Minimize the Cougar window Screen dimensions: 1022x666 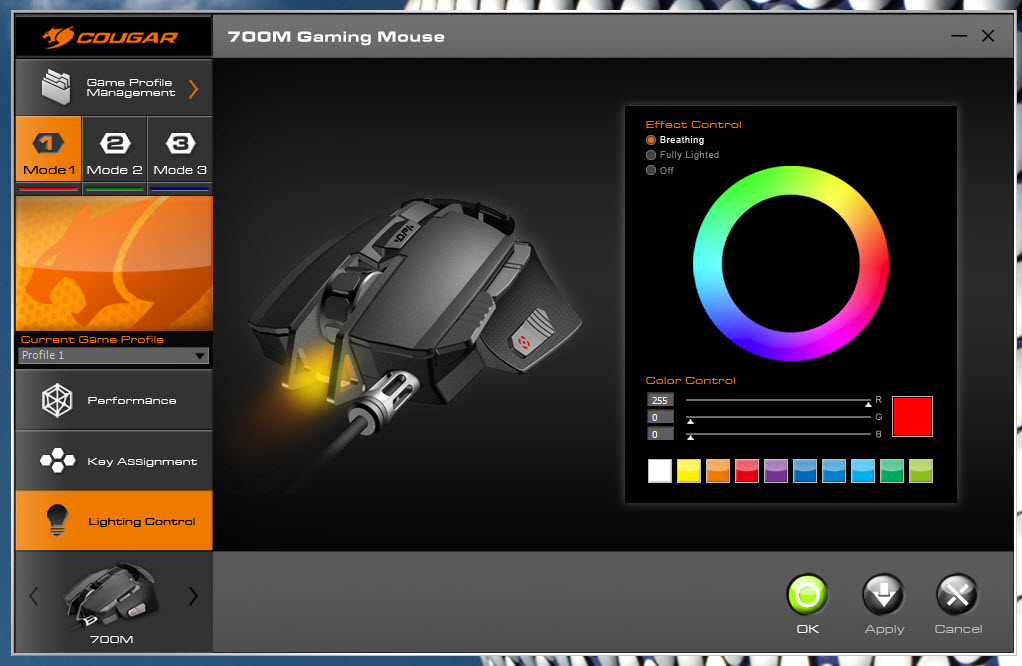click(959, 36)
